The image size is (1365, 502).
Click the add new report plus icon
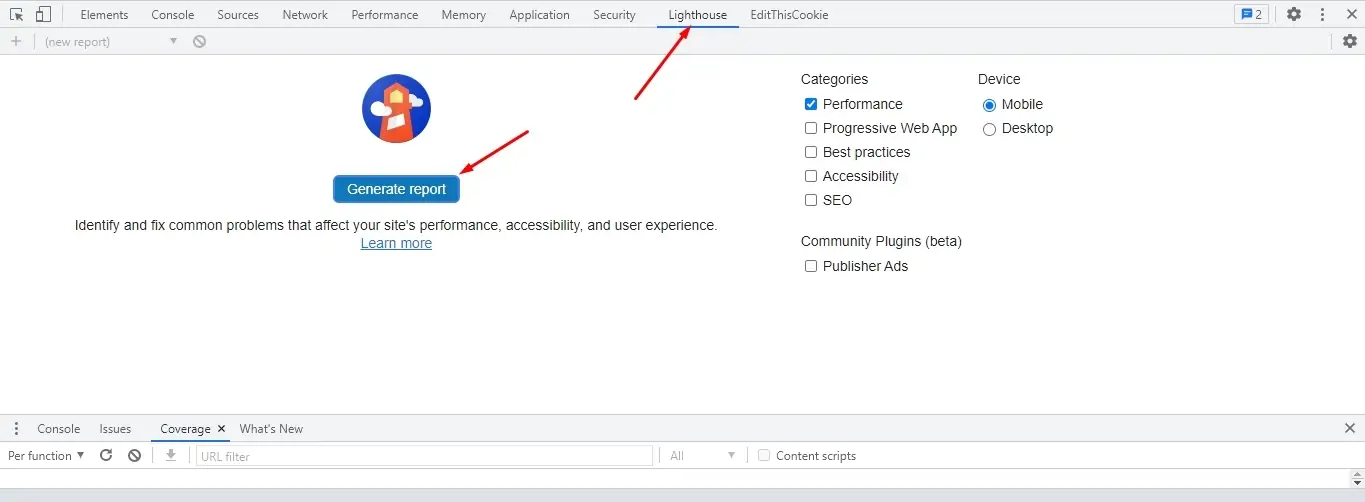click(16, 41)
